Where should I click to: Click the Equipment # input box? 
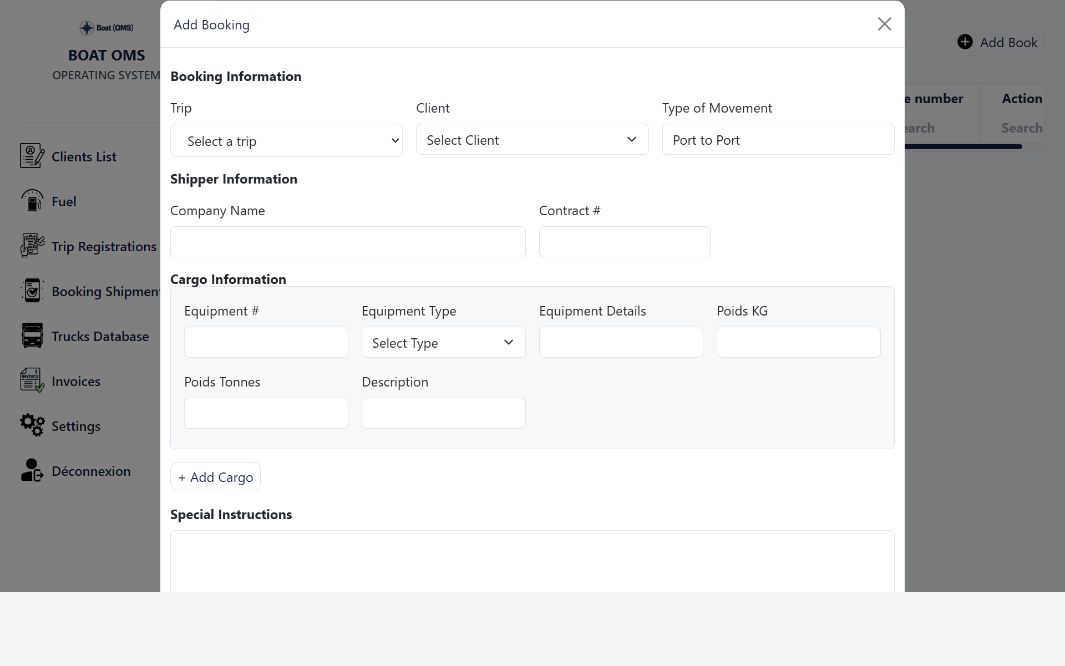point(266,342)
